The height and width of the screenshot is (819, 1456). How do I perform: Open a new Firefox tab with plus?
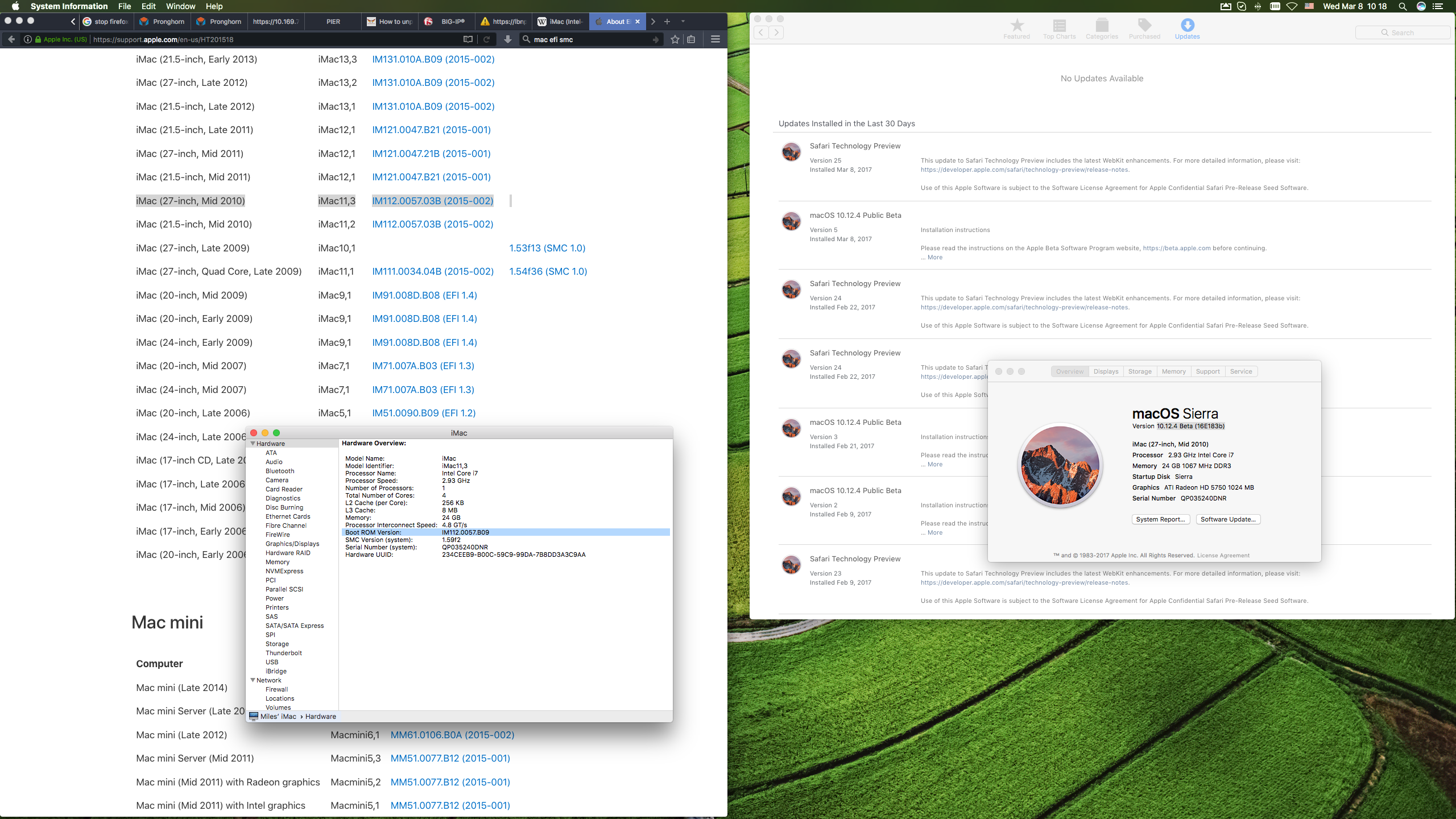pyautogui.click(x=667, y=22)
